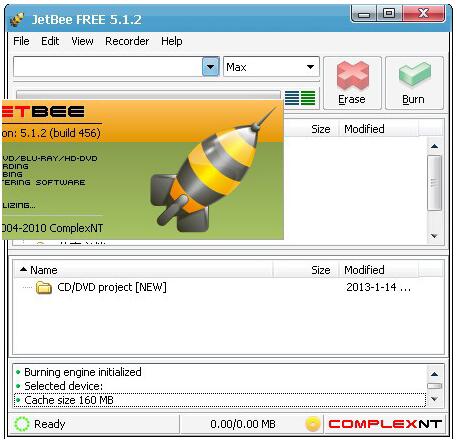Click upper file pane scroll up arrow
The height and width of the screenshot is (446, 457).
pos(434,146)
